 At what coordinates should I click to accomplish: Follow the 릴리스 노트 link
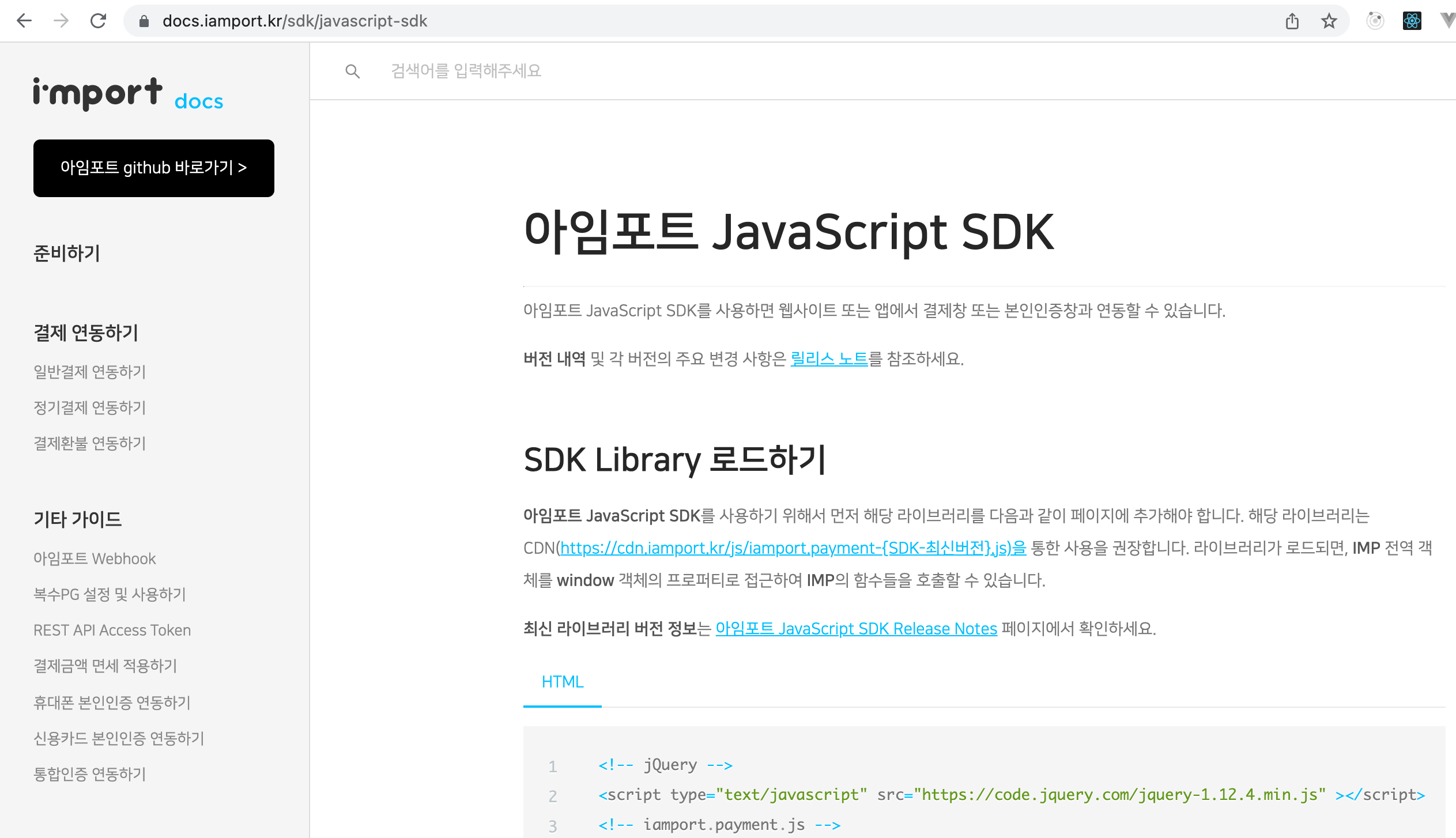829,358
